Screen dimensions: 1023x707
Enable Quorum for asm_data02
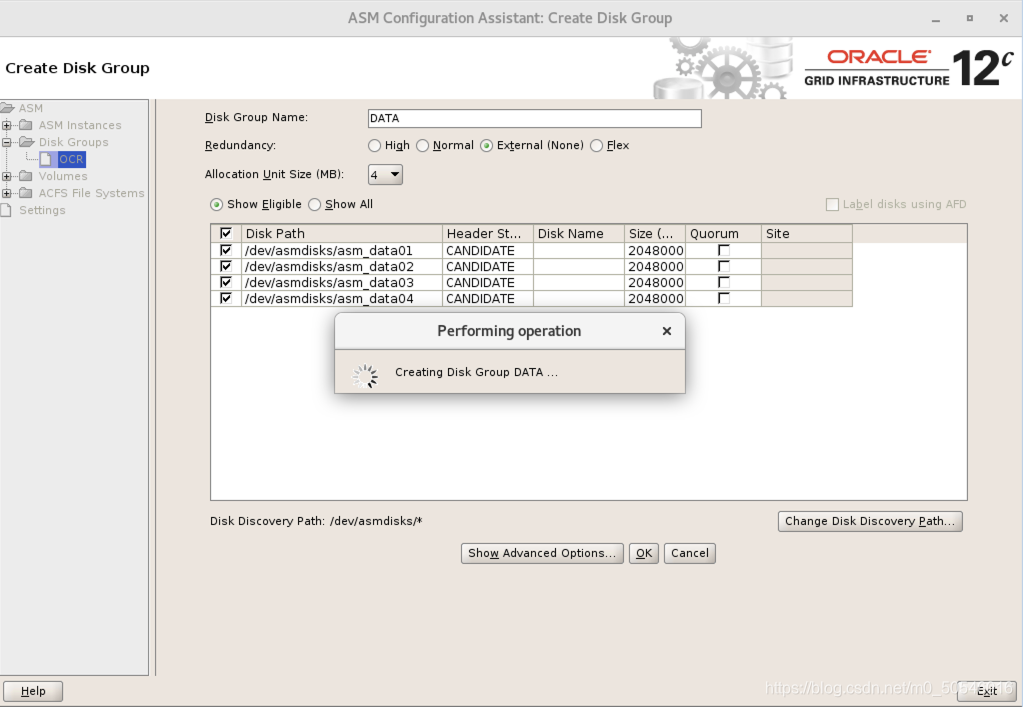click(724, 266)
